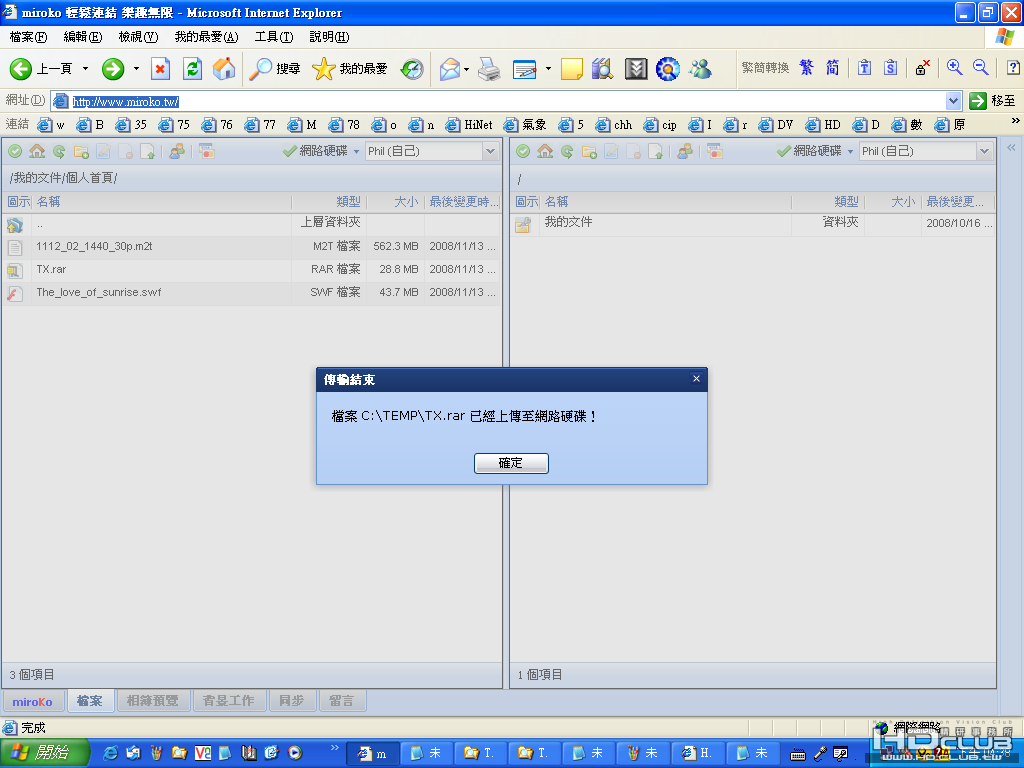This screenshot has width=1024, height=768.
Task: Open the 編輯(E) menu
Action: point(82,37)
